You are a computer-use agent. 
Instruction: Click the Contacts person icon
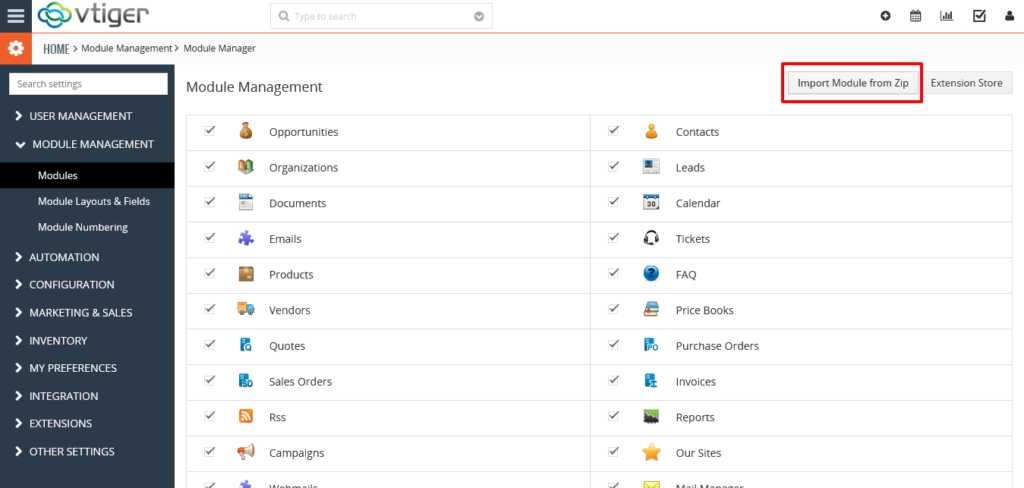coord(651,131)
